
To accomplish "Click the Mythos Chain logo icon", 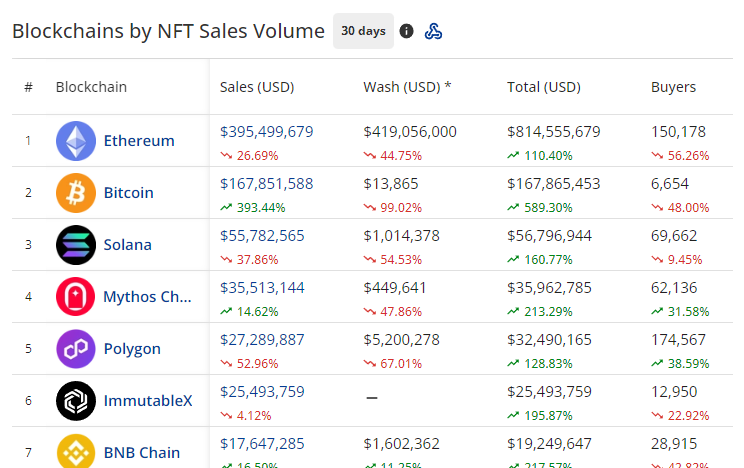I will [76, 297].
